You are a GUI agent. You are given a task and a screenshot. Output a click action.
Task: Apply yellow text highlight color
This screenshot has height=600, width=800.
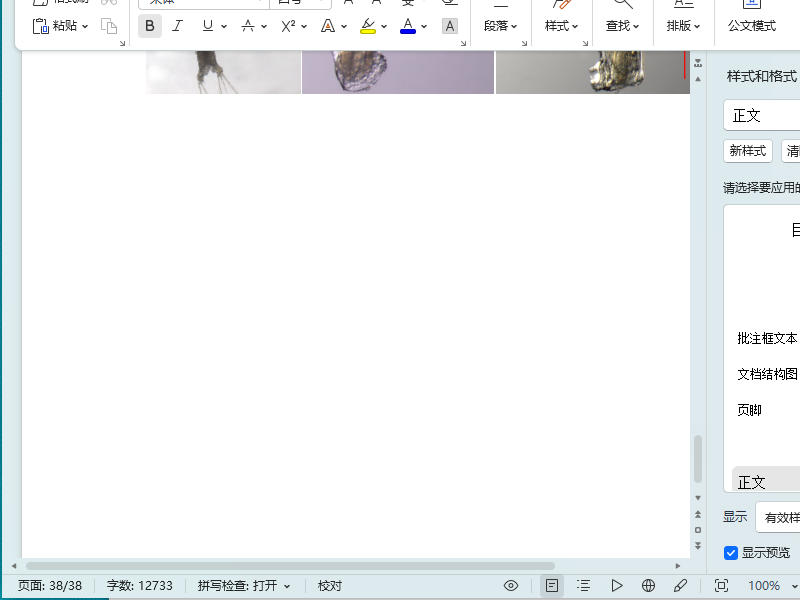[x=368, y=26]
